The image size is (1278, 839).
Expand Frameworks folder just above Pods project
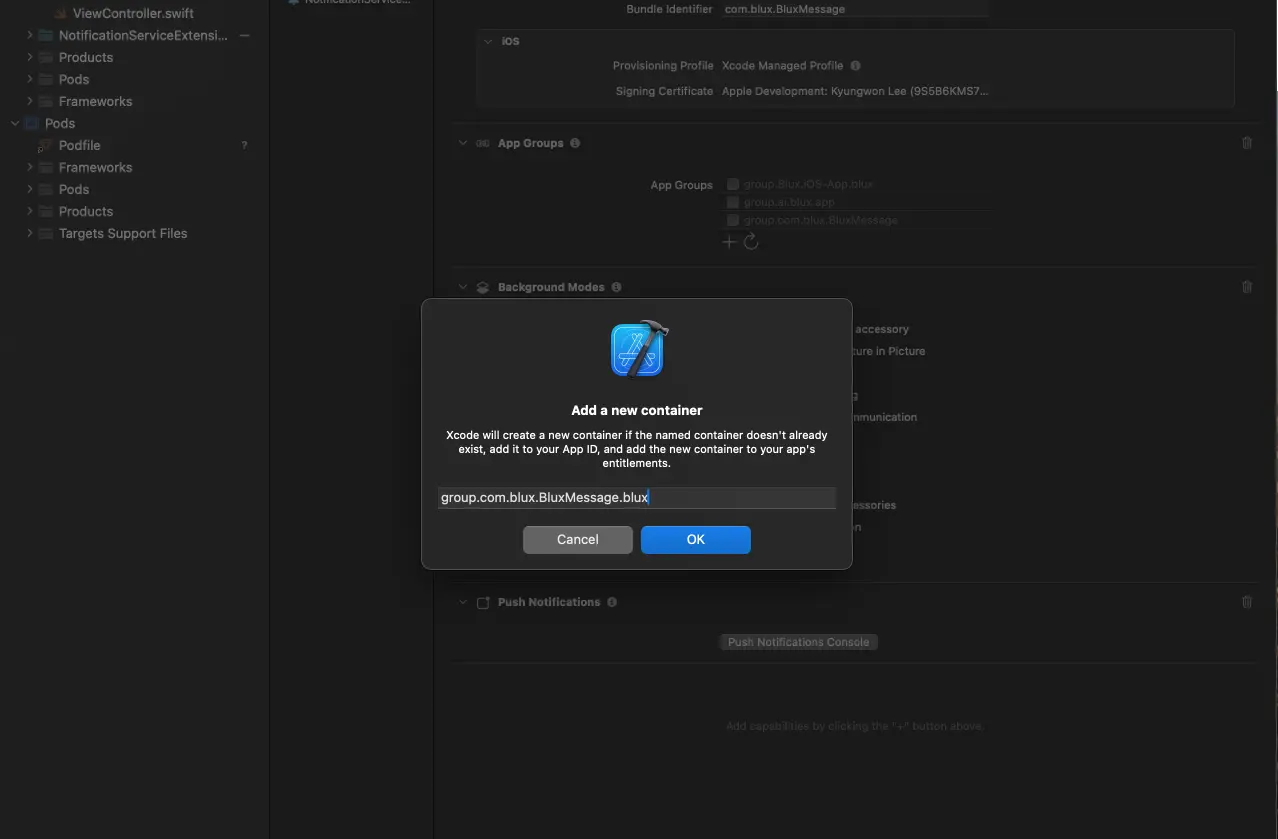point(30,101)
